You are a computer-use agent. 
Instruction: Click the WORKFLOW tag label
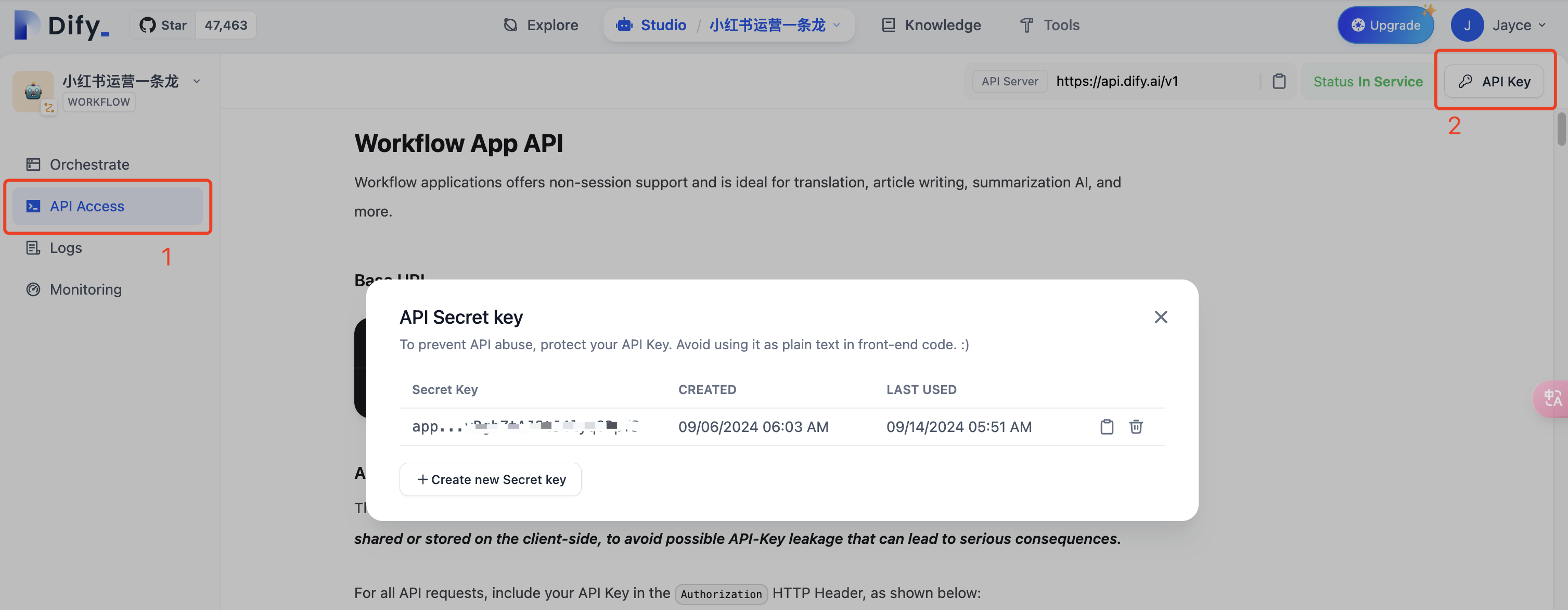click(x=99, y=101)
